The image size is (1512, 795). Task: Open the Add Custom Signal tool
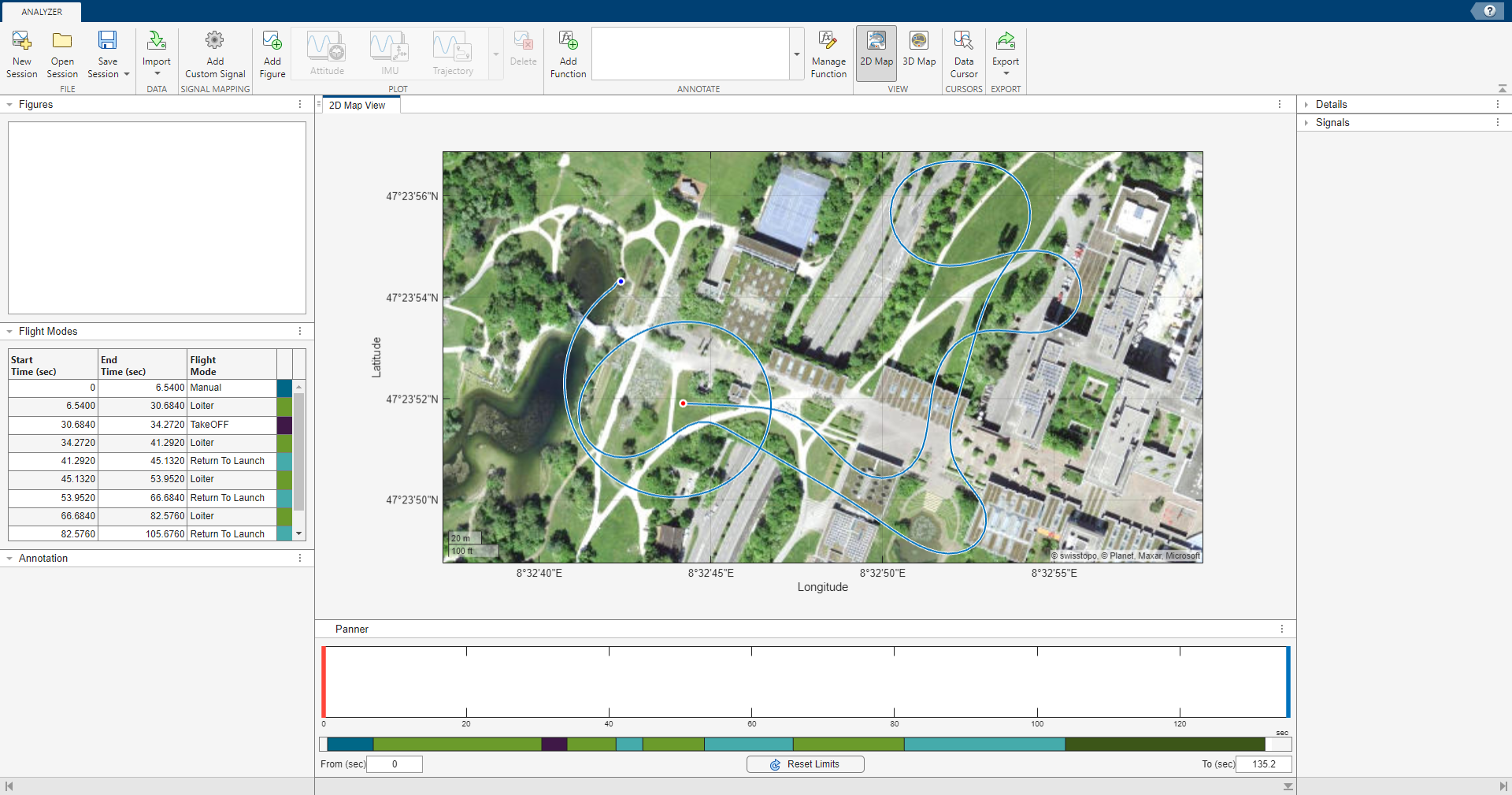pos(214,52)
